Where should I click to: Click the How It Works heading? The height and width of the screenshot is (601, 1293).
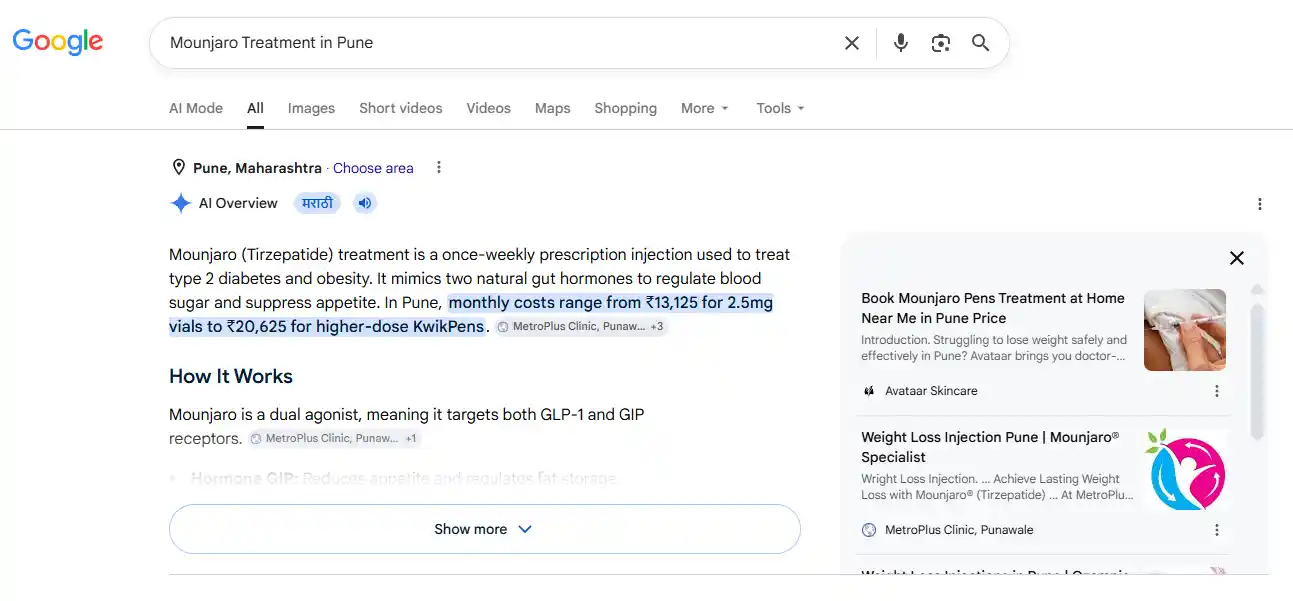(231, 376)
